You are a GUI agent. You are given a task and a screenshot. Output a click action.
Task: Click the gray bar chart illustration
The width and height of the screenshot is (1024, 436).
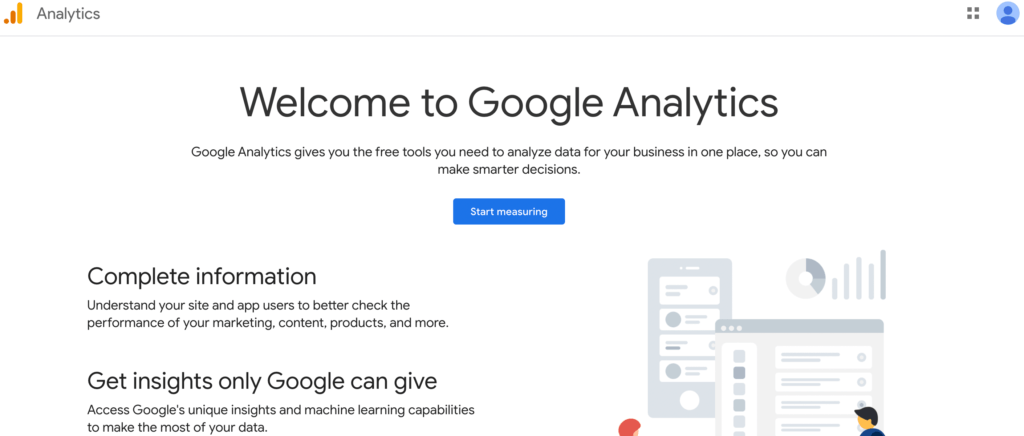[859, 276]
